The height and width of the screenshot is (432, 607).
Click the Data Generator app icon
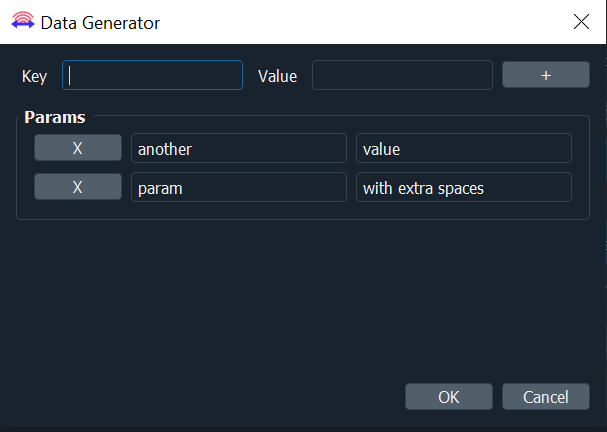pyautogui.click(x=23, y=21)
